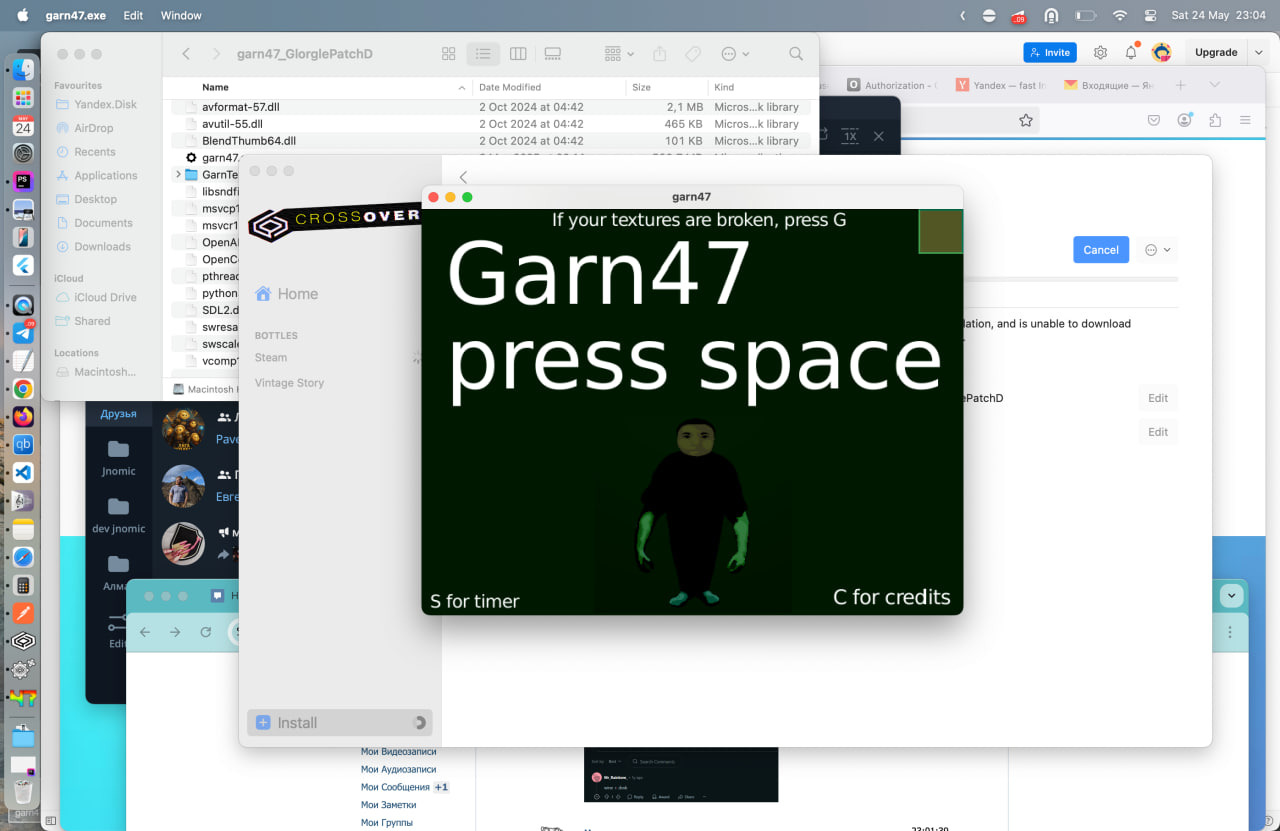The image size is (1280, 831).
Task: Click the CrossOver Install button
Action: 339,722
